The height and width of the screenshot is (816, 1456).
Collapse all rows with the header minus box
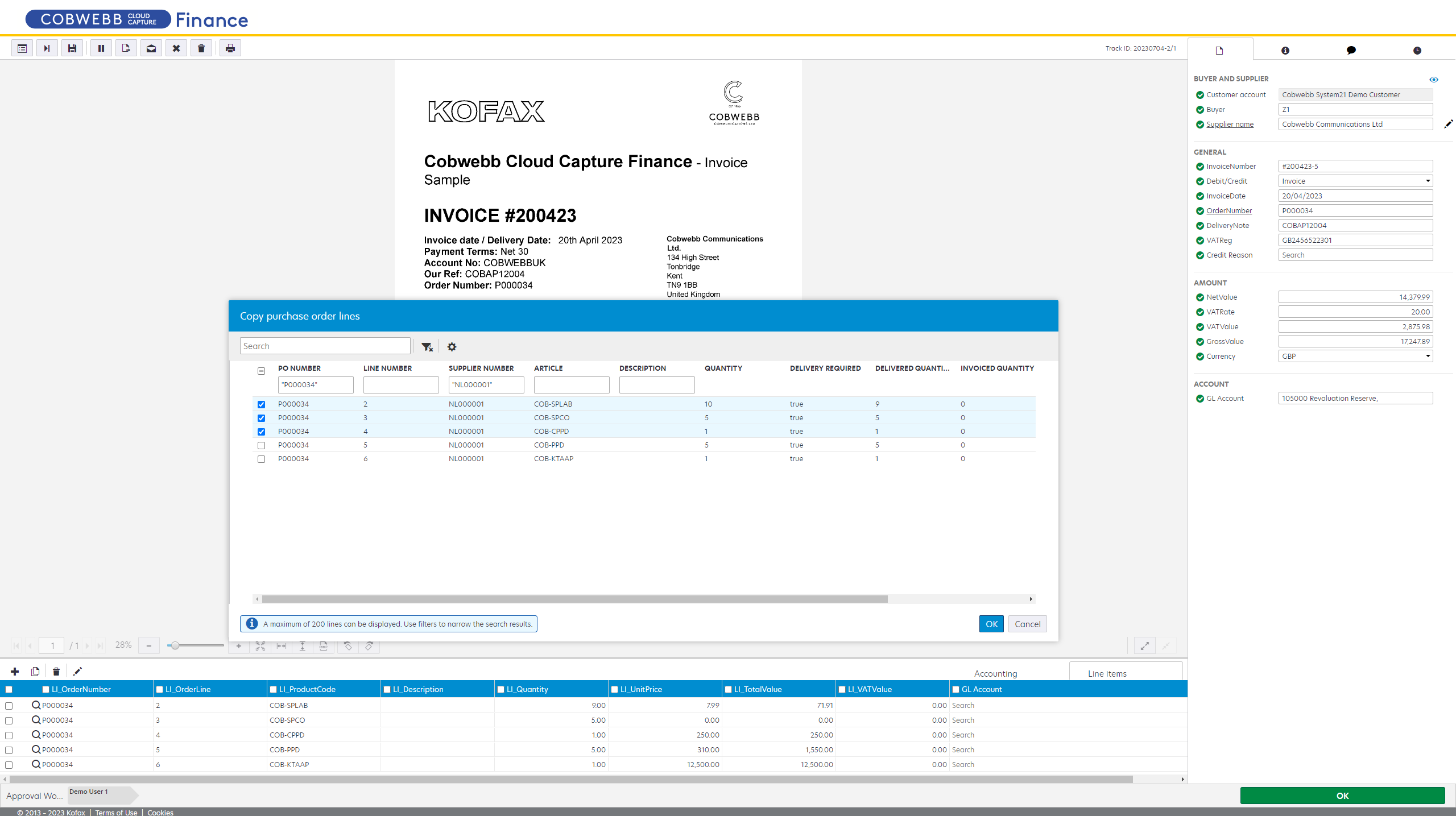pos(261,371)
